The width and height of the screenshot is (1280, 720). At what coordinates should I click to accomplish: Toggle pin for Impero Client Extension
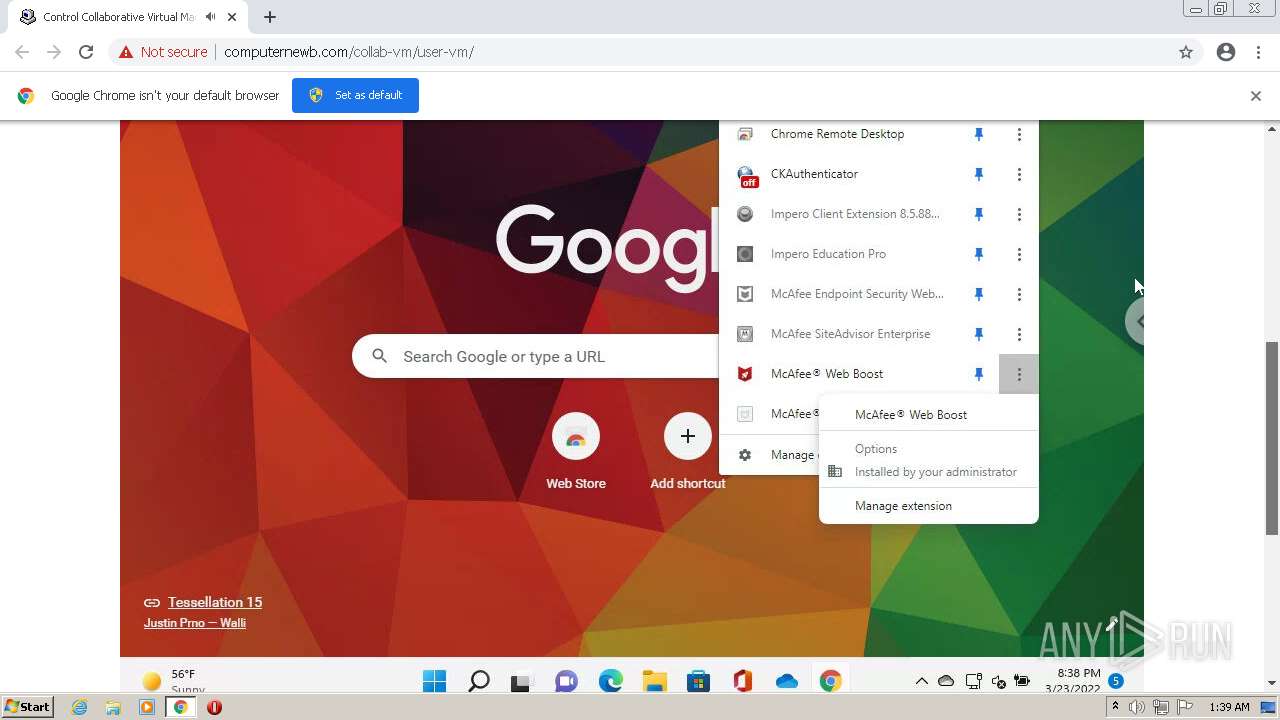pyautogui.click(x=979, y=214)
